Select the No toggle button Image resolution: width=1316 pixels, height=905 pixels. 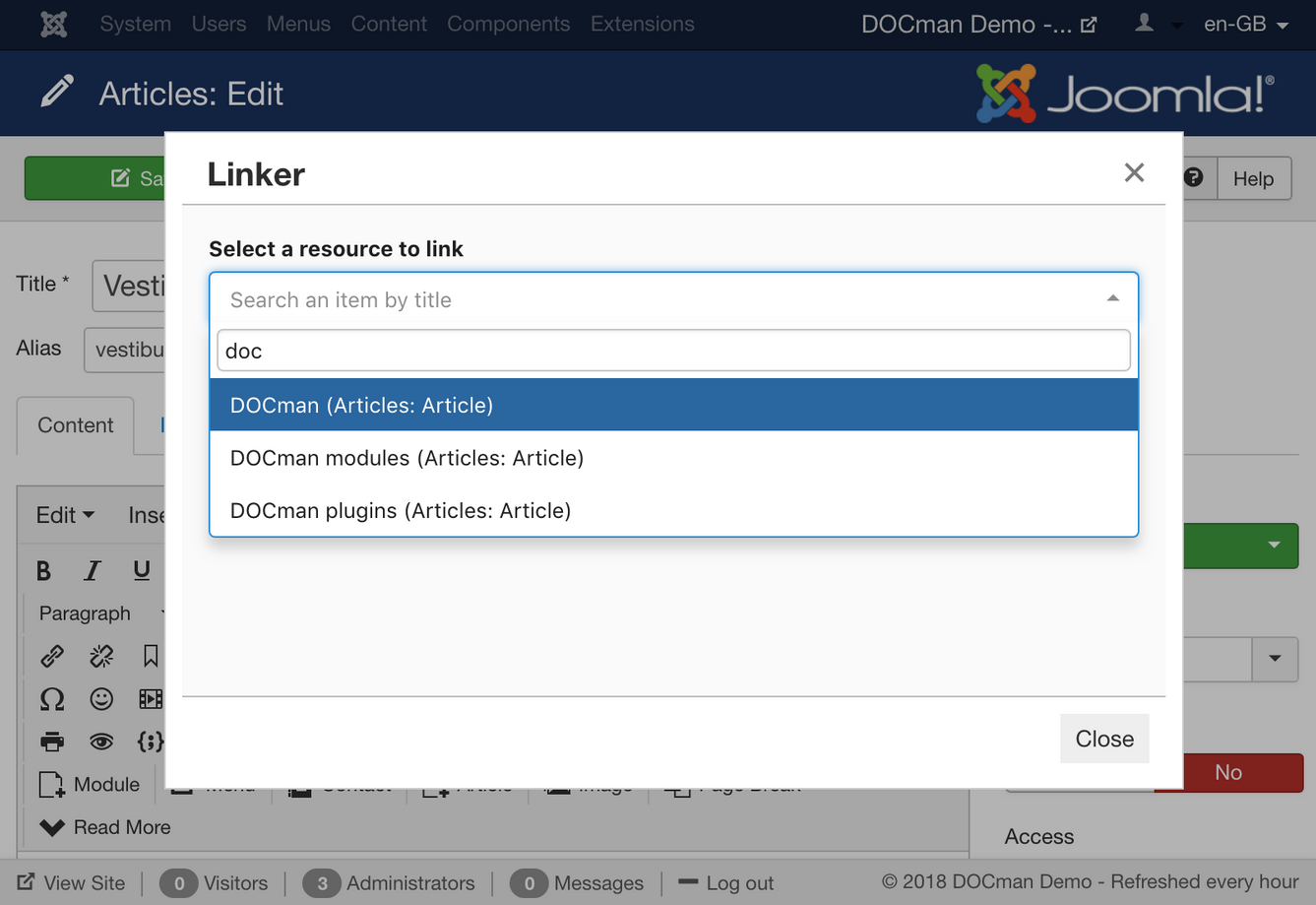point(1228,773)
